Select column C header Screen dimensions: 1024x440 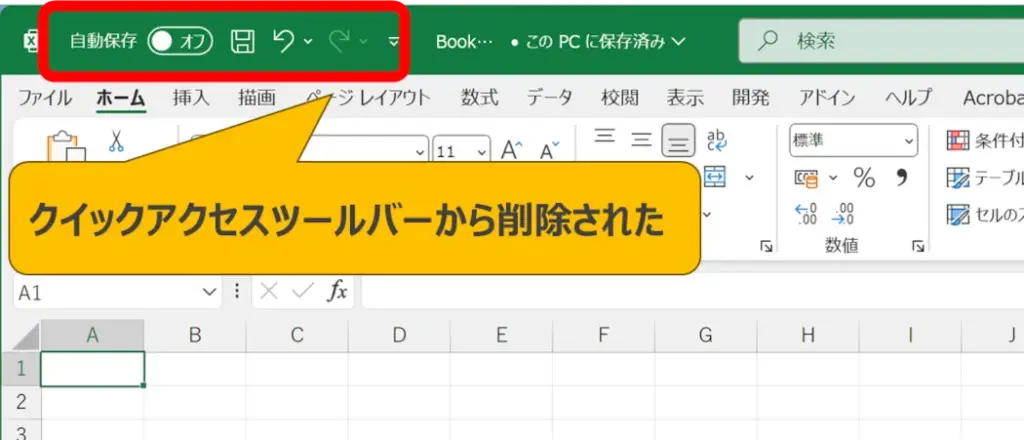coord(296,335)
